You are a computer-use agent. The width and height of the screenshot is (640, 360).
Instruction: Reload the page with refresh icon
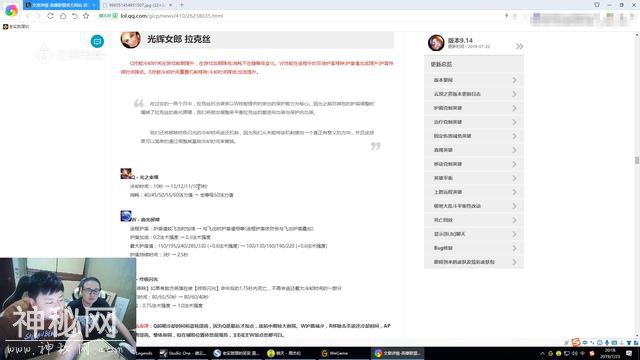pyautogui.click(x=50, y=16)
